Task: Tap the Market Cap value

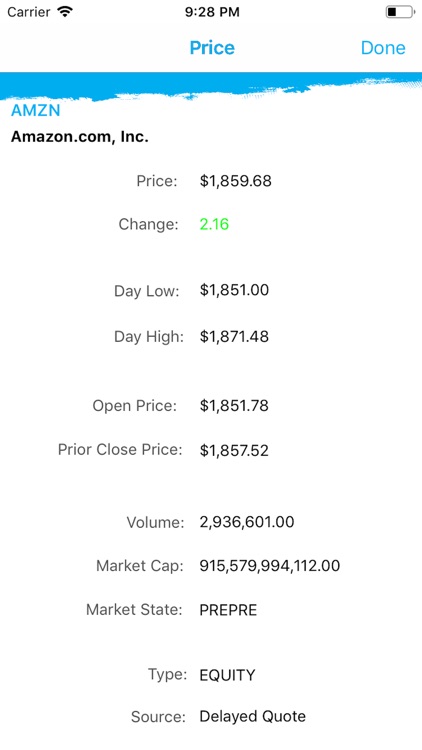Action: point(269,566)
